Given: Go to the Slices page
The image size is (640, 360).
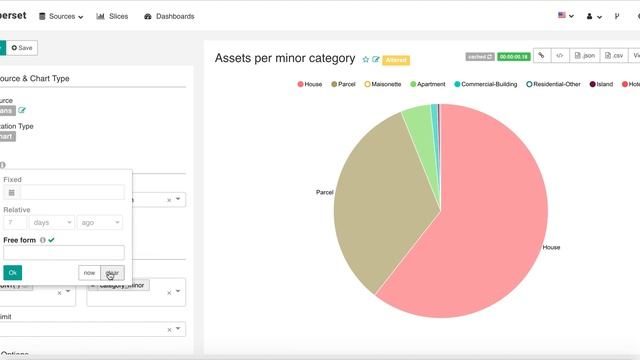Looking at the screenshot, I should (x=112, y=16).
